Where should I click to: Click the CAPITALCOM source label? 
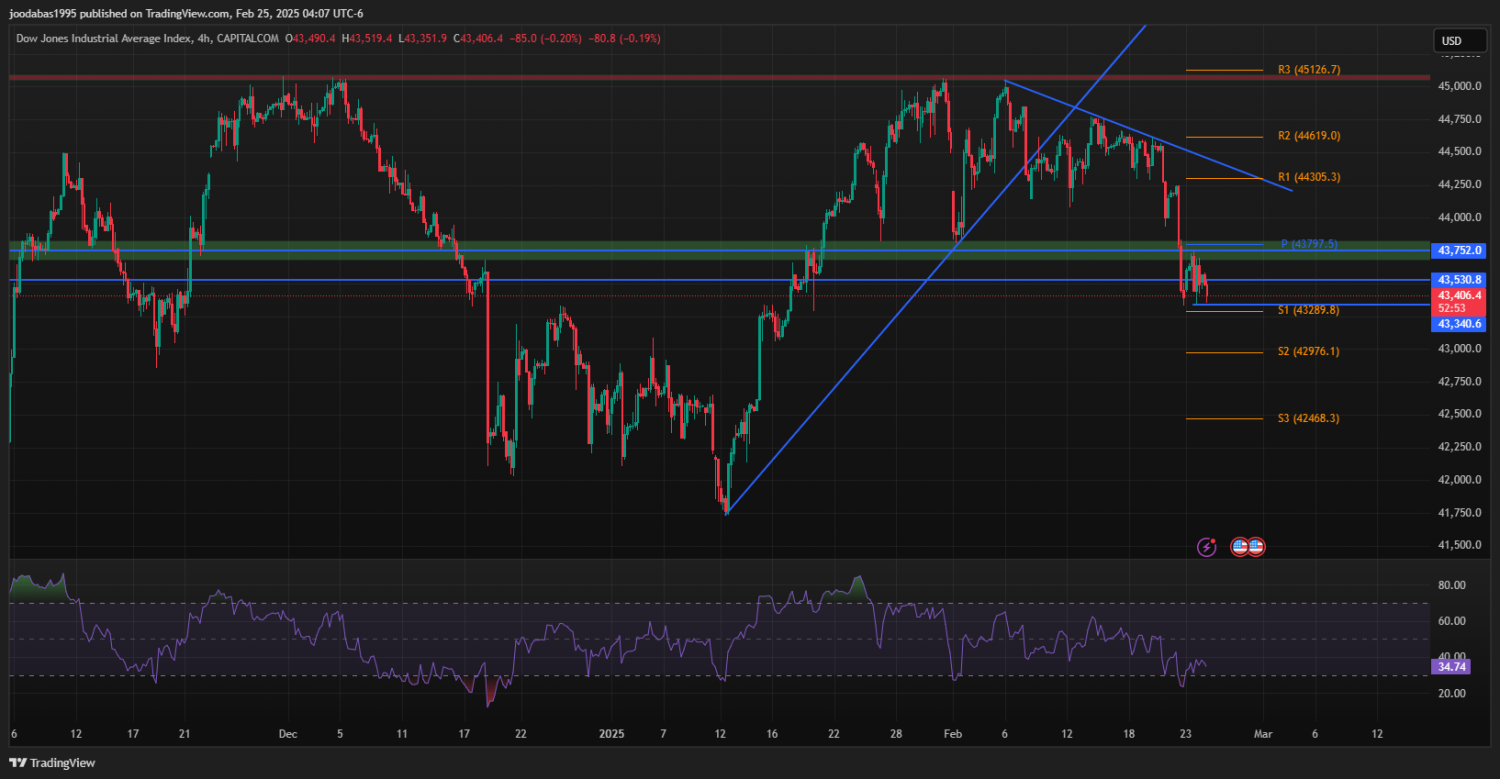(x=247, y=38)
